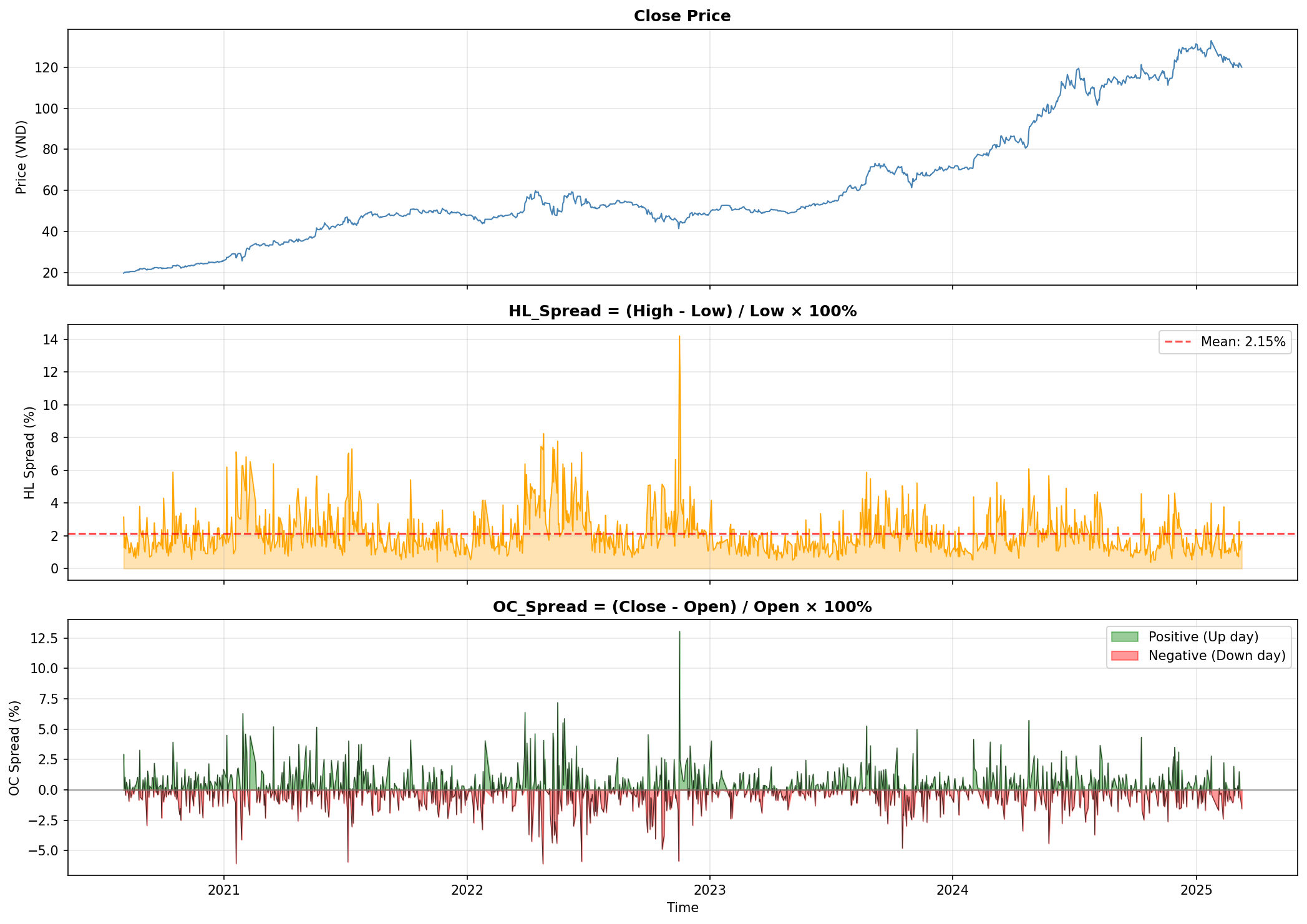Click the red Negative legend swatch
The width and height of the screenshot is (1307, 924).
pyautogui.click(x=1124, y=656)
